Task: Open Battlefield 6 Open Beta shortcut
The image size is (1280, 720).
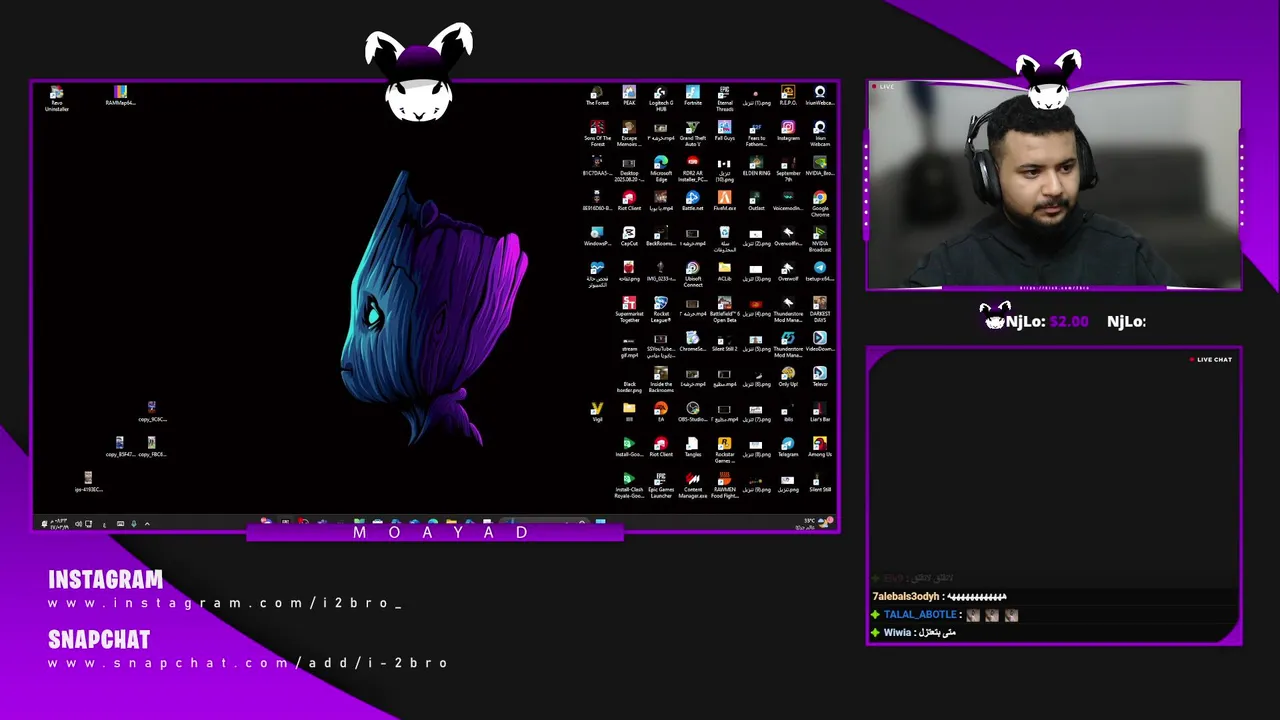Action: point(725,309)
